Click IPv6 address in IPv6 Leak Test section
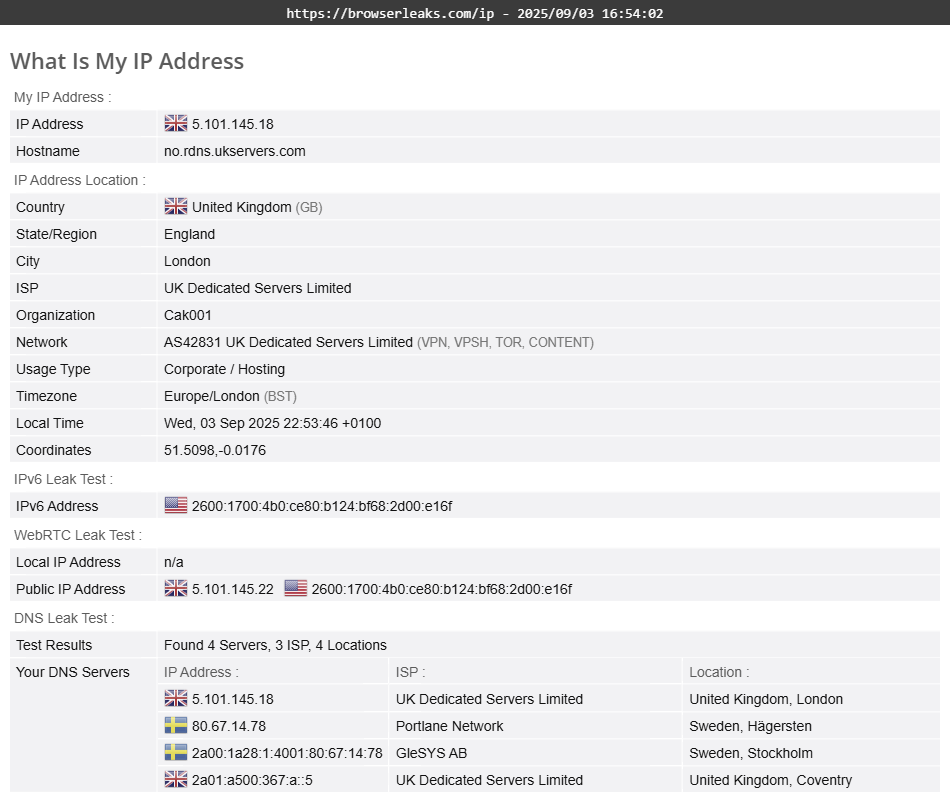 click(322, 506)
